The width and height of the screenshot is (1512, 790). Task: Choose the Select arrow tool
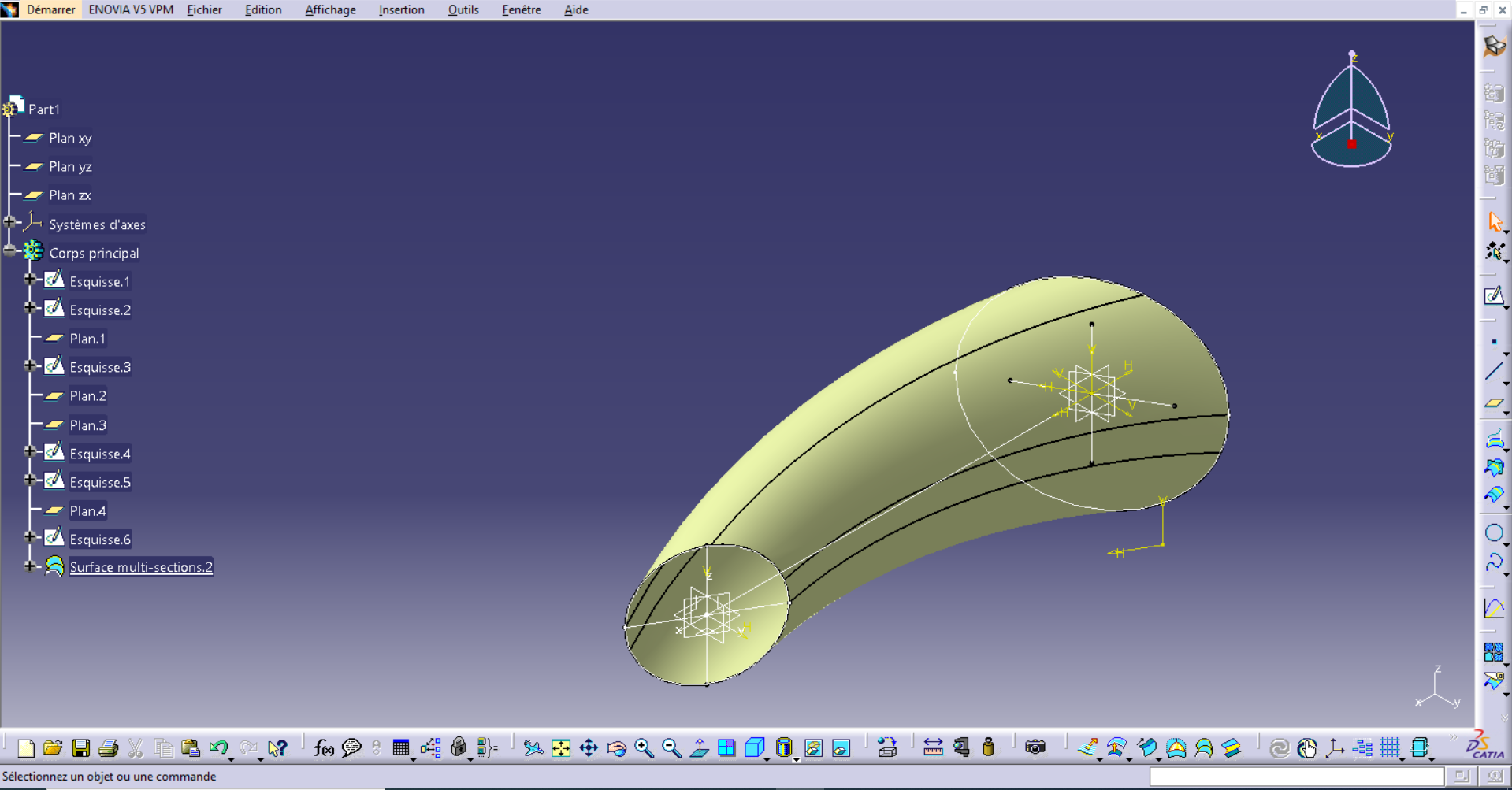pyautogui.click(x=1494, y=222)
